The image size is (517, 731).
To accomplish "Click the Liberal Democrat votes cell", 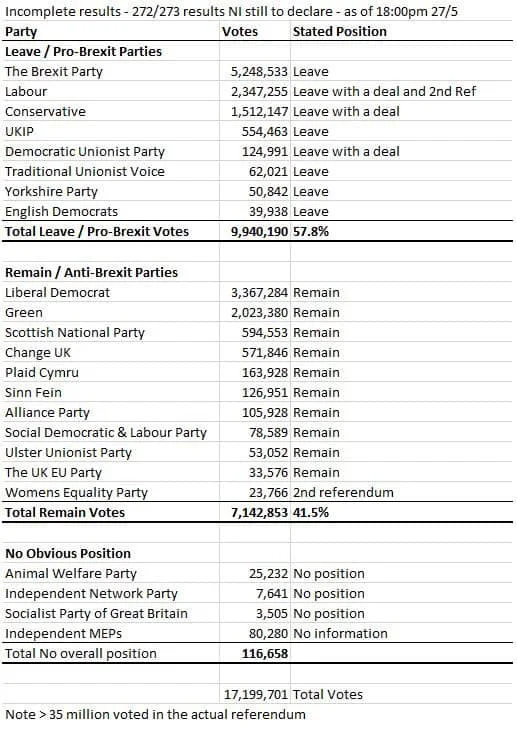I will pyautogui.click(x=255, y=292).
